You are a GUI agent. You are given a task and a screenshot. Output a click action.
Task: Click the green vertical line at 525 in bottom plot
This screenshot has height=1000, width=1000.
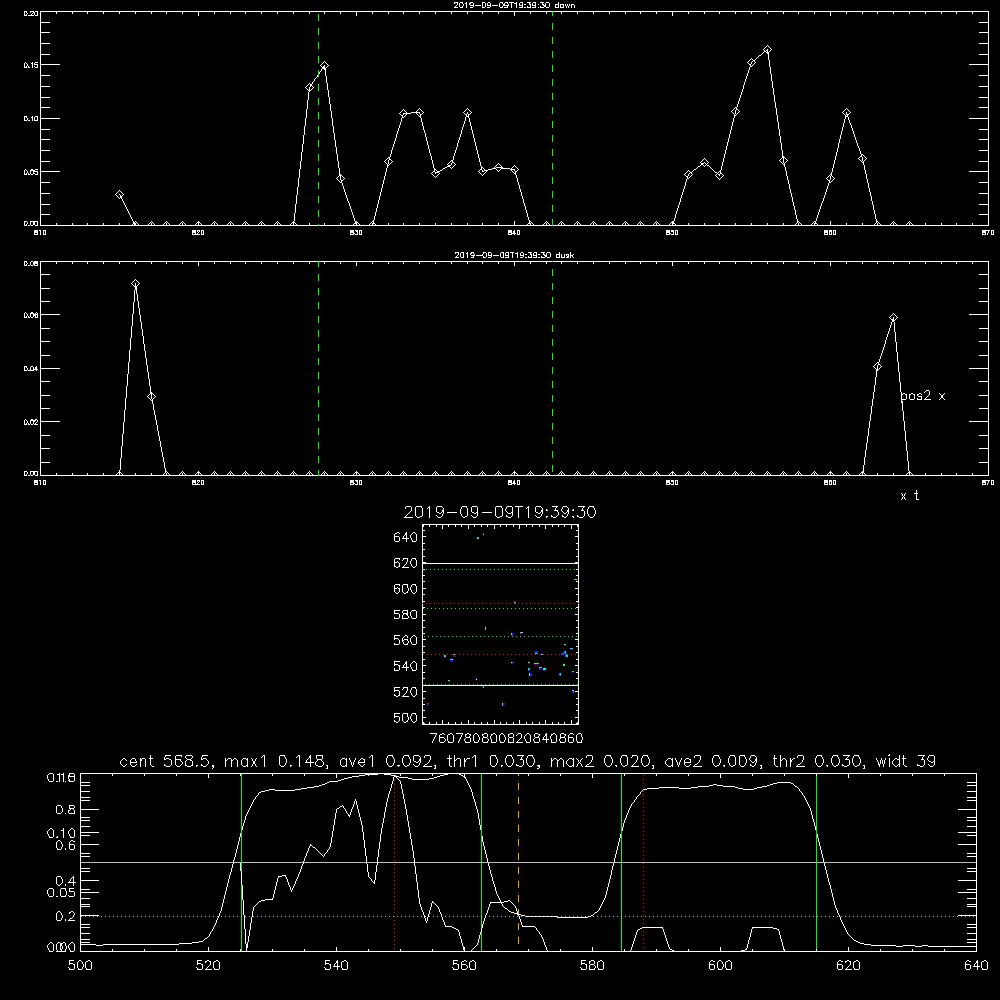click(242, 861)
